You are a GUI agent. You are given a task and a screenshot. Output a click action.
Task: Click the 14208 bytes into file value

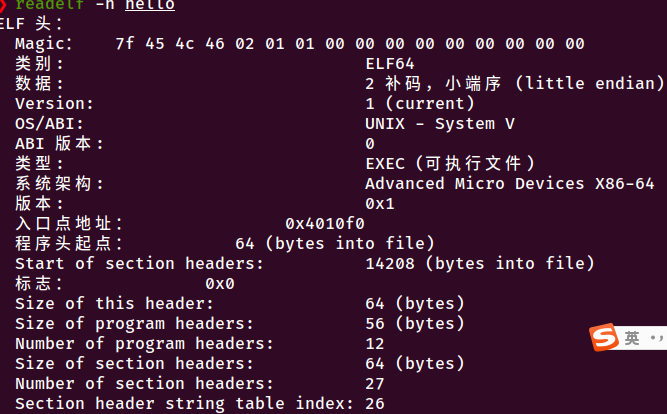pyautogui.click(x=479, y=264)
